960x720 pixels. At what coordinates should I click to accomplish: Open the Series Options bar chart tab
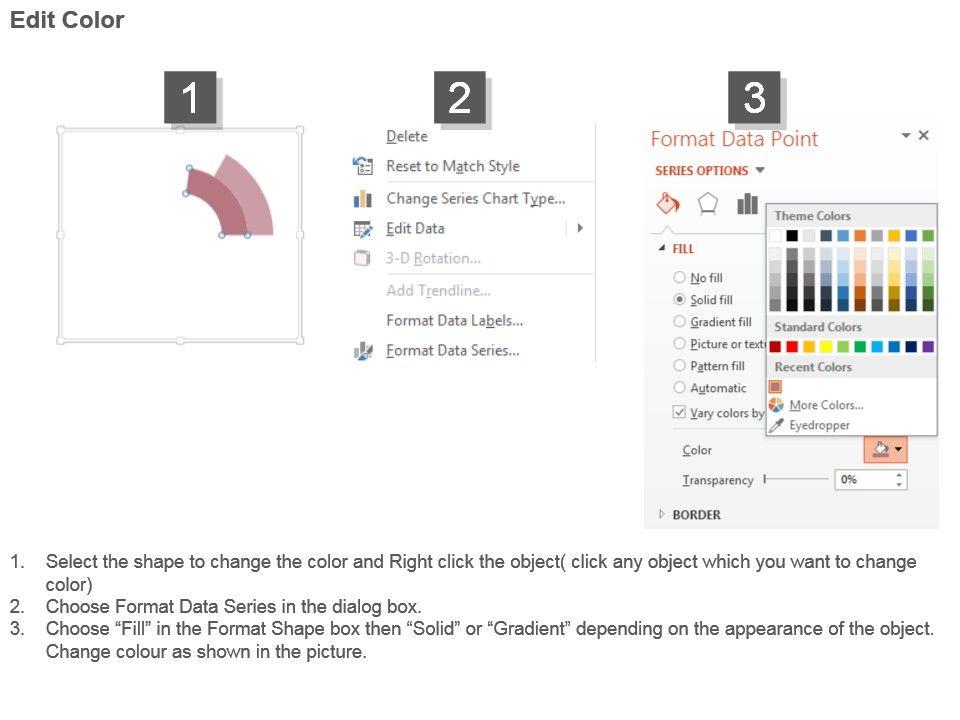[747, 203]
